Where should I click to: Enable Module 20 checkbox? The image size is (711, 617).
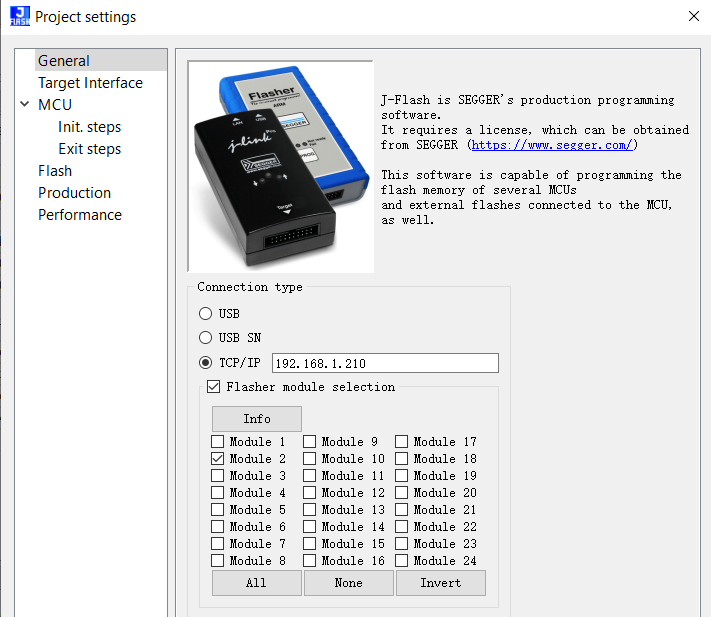(402, 492)
